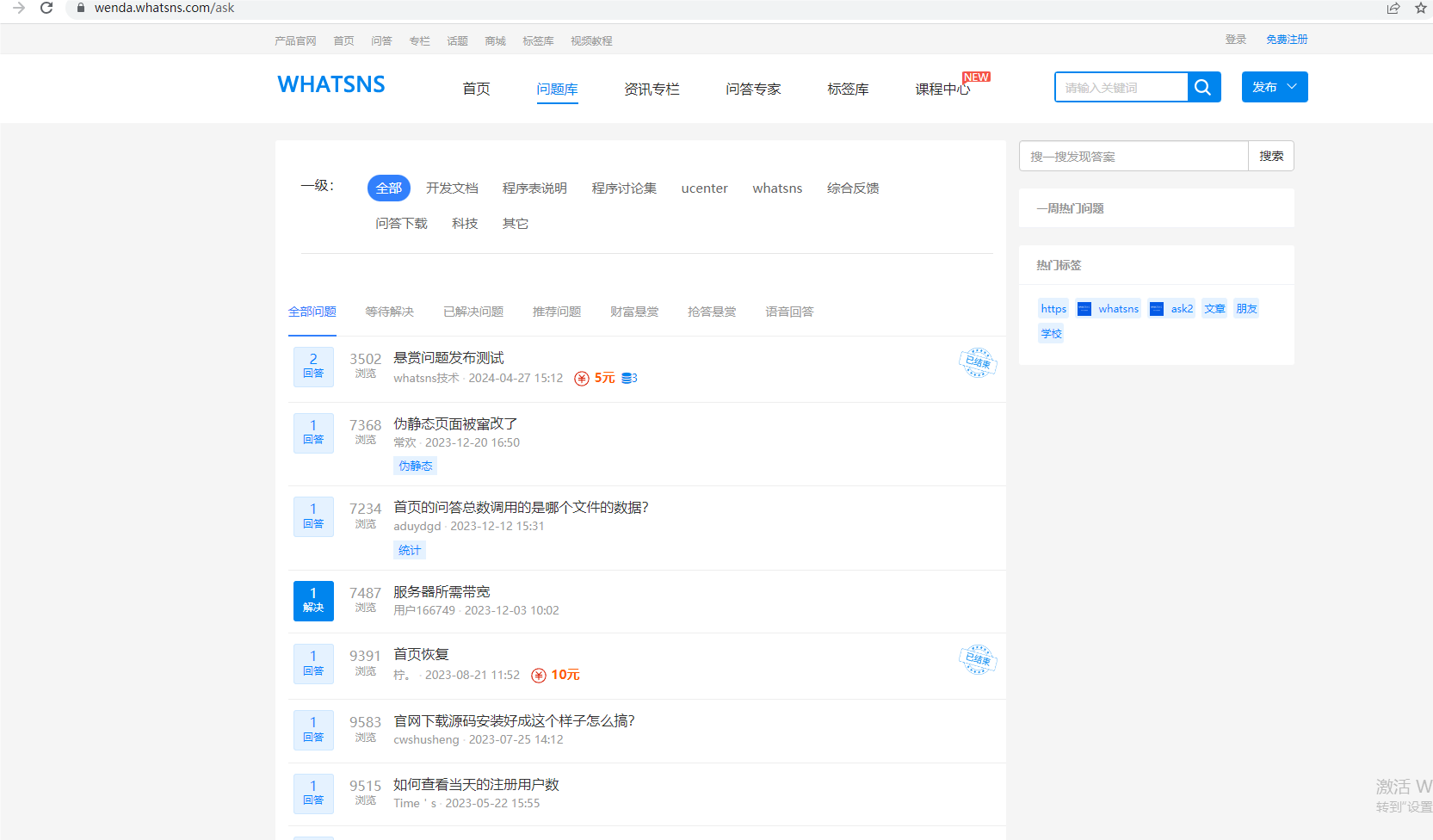Click the yen reward icon beside 5元
1433x840 pixels.
coord(582,379)
